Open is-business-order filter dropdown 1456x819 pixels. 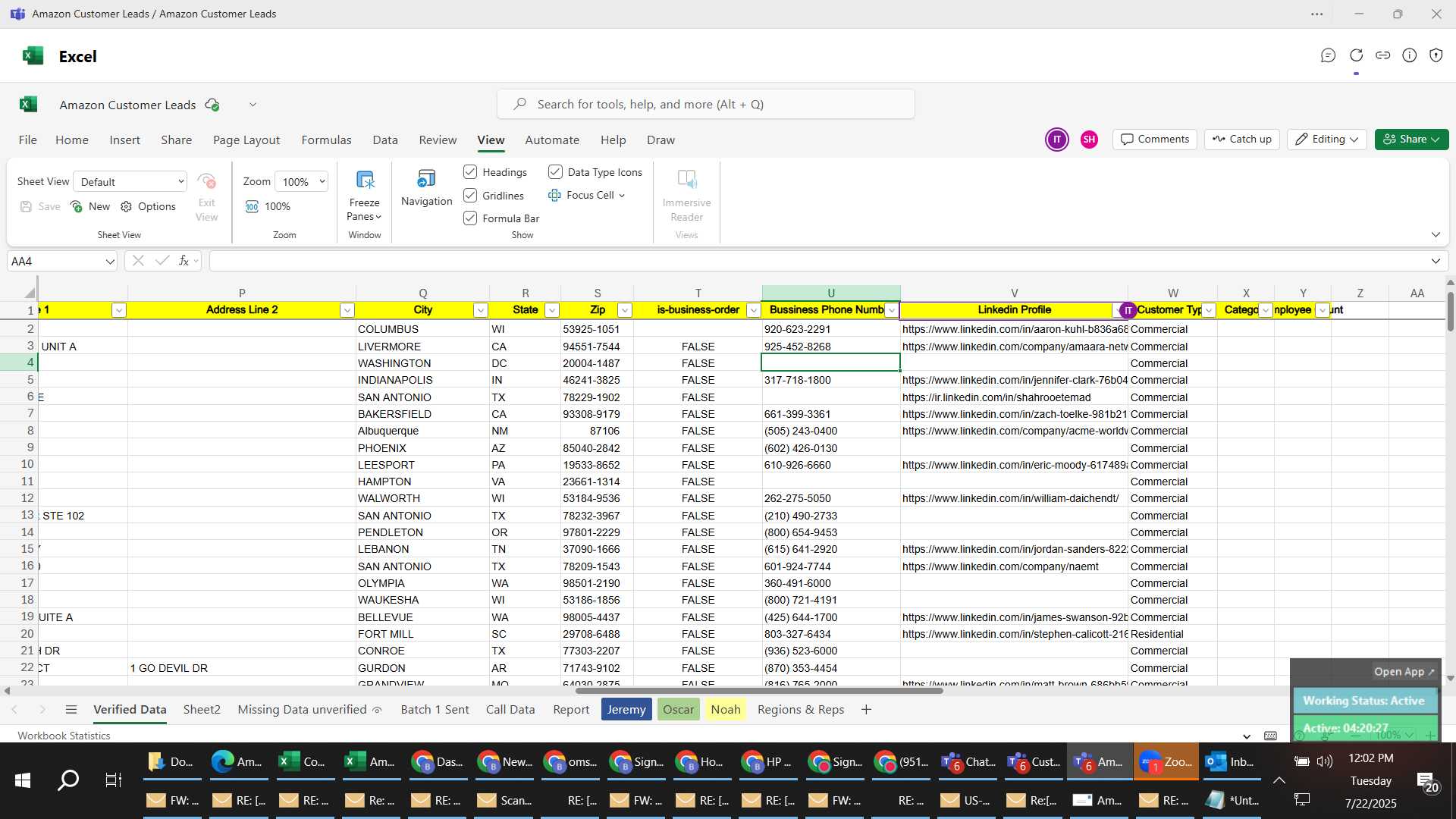pyautogui.click(x=753, y=310)
